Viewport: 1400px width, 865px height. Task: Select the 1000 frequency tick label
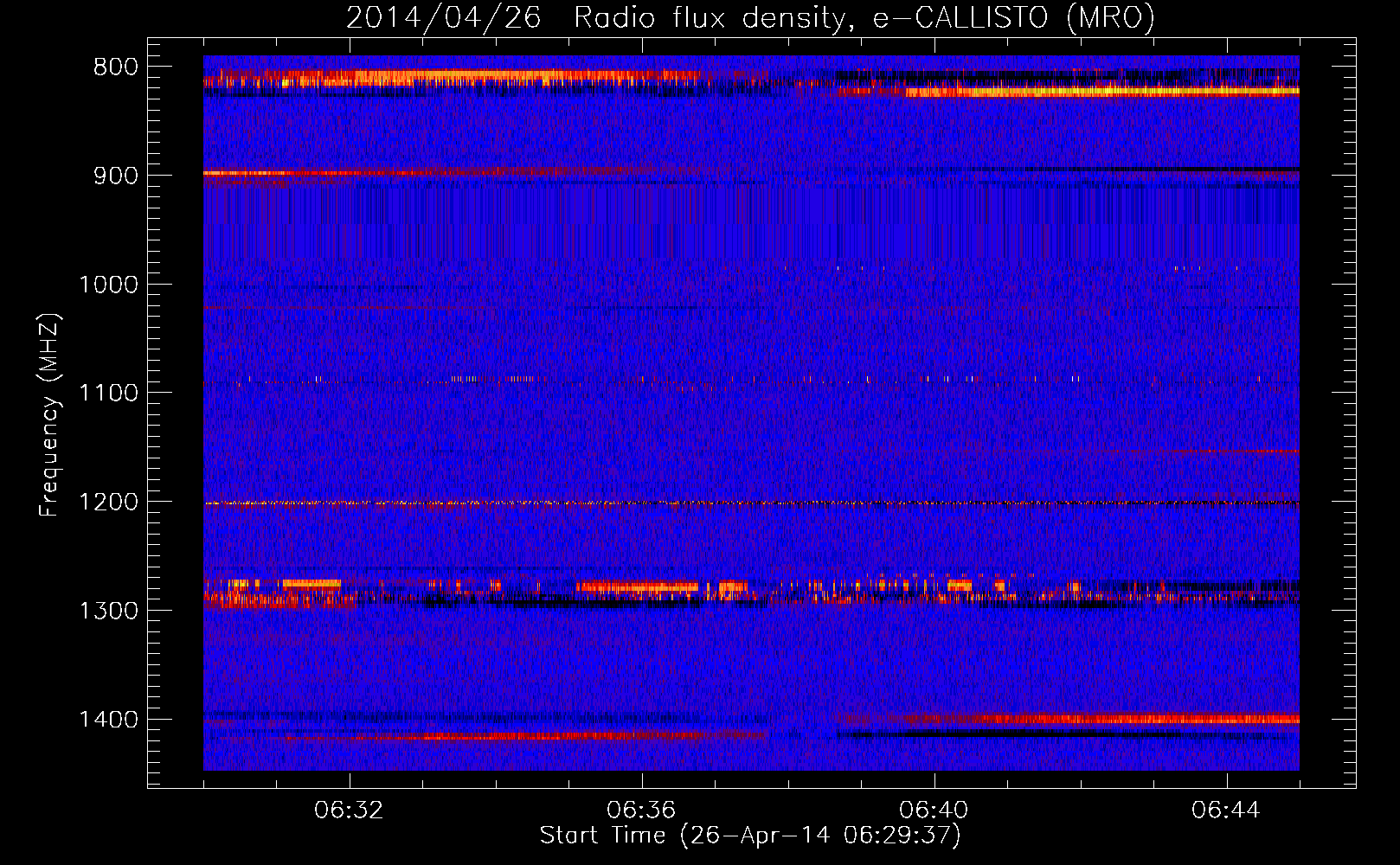pyautogui.click(x=108, y=285)
